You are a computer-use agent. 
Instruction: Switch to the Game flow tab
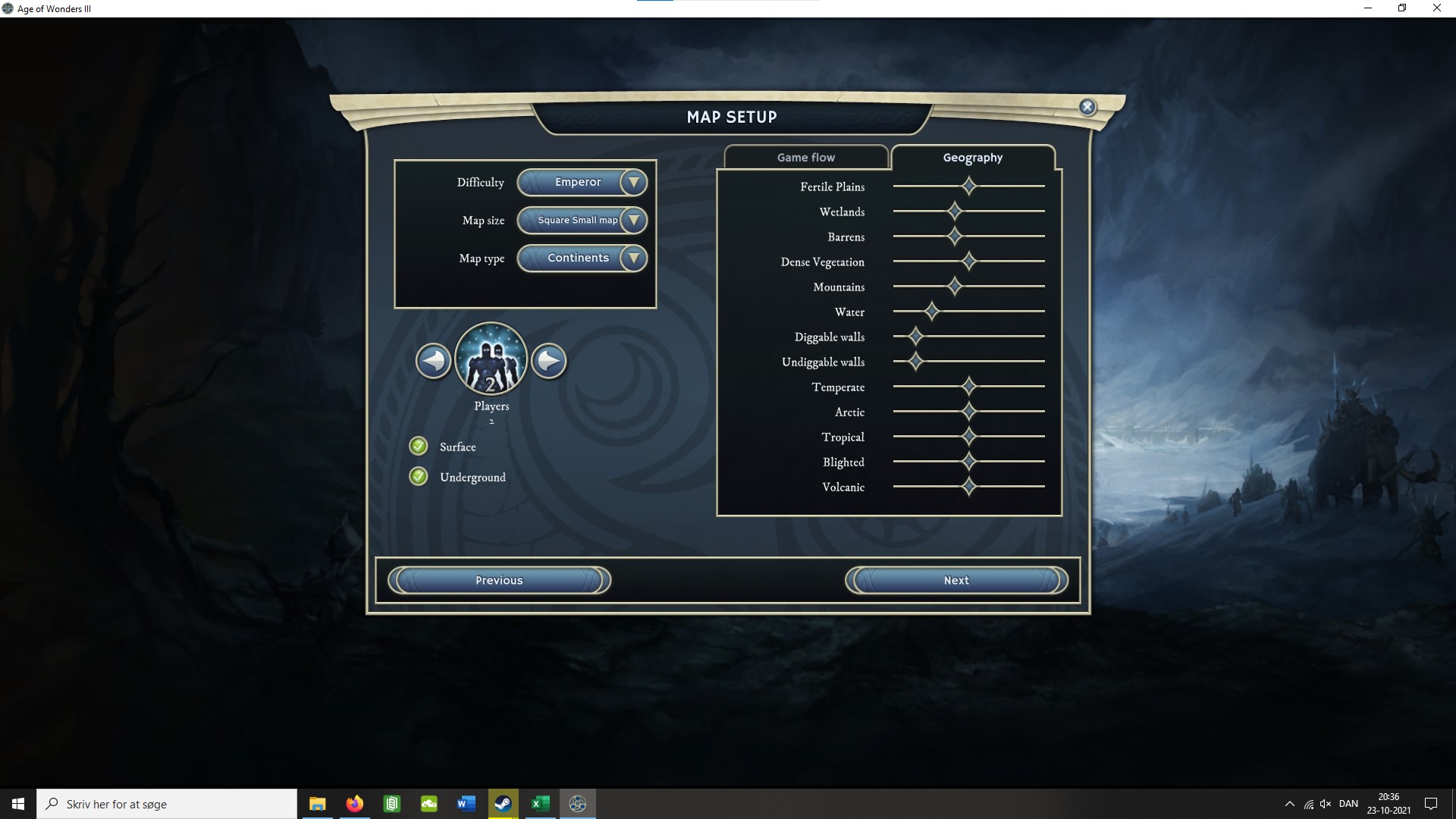[806, 157]
